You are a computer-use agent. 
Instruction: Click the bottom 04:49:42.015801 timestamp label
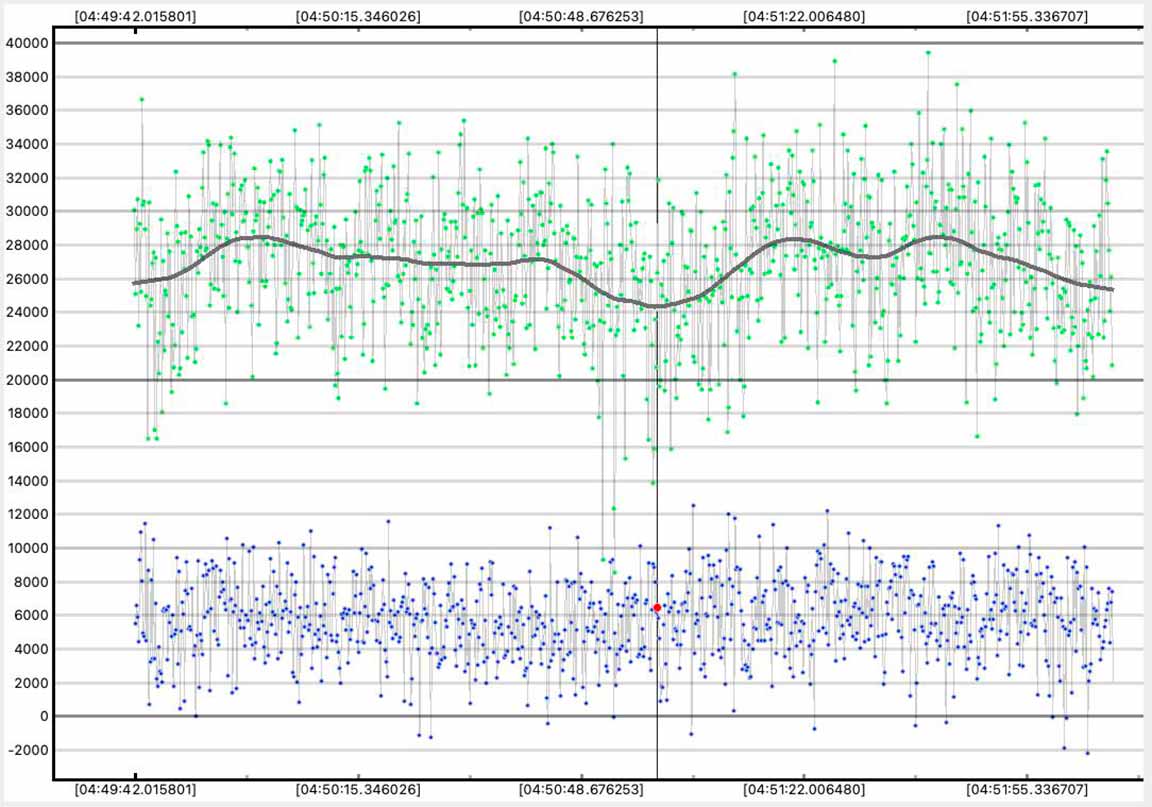136,790
